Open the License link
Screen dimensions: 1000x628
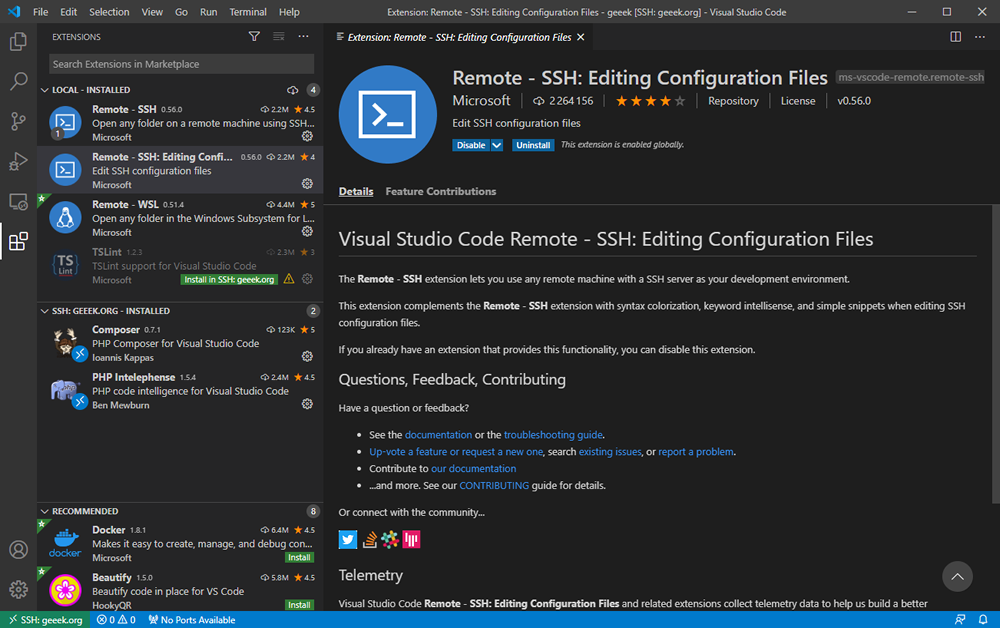tap(798, 101)
